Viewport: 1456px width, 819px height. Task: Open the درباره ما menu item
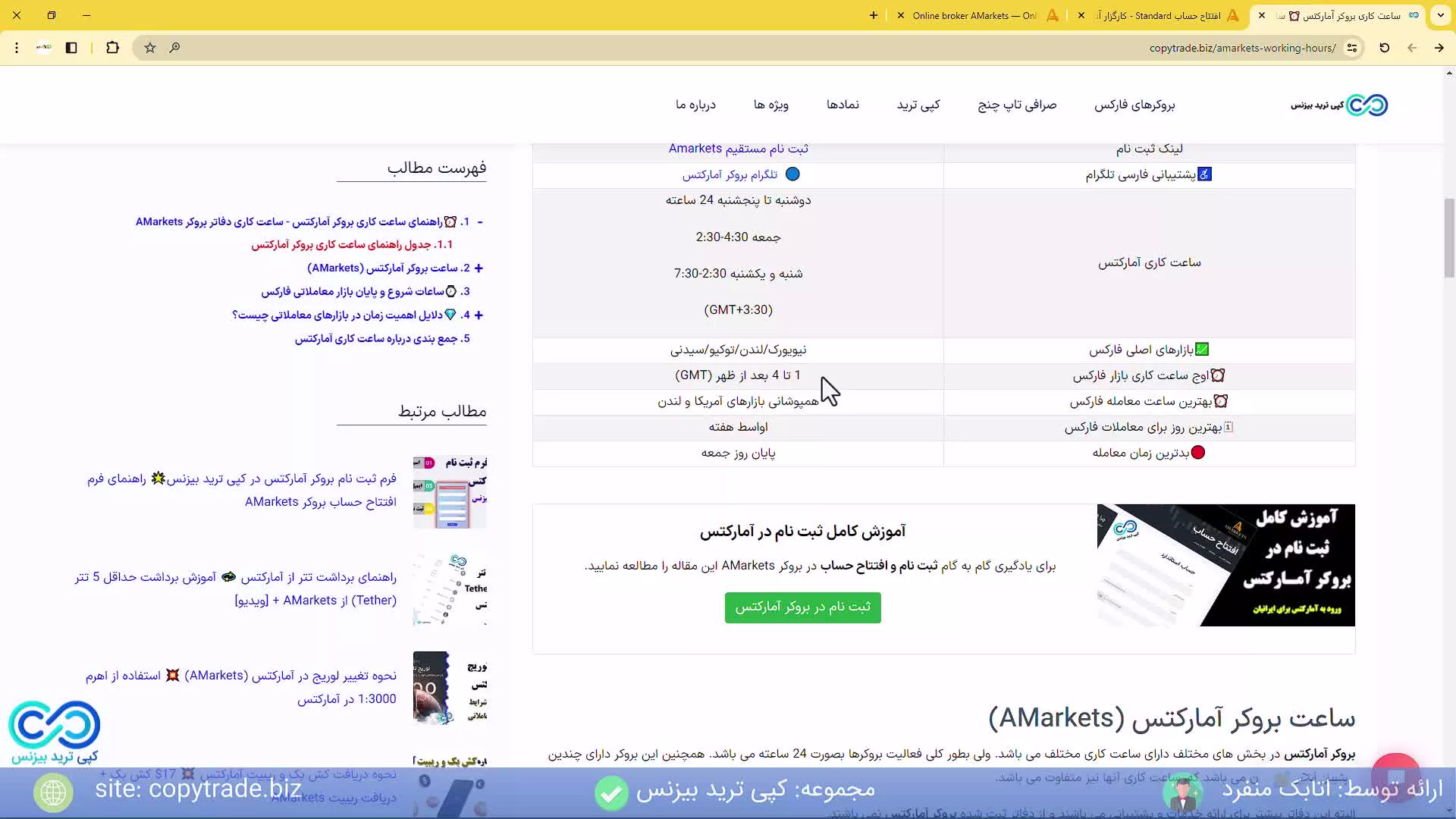coord(695,105)
